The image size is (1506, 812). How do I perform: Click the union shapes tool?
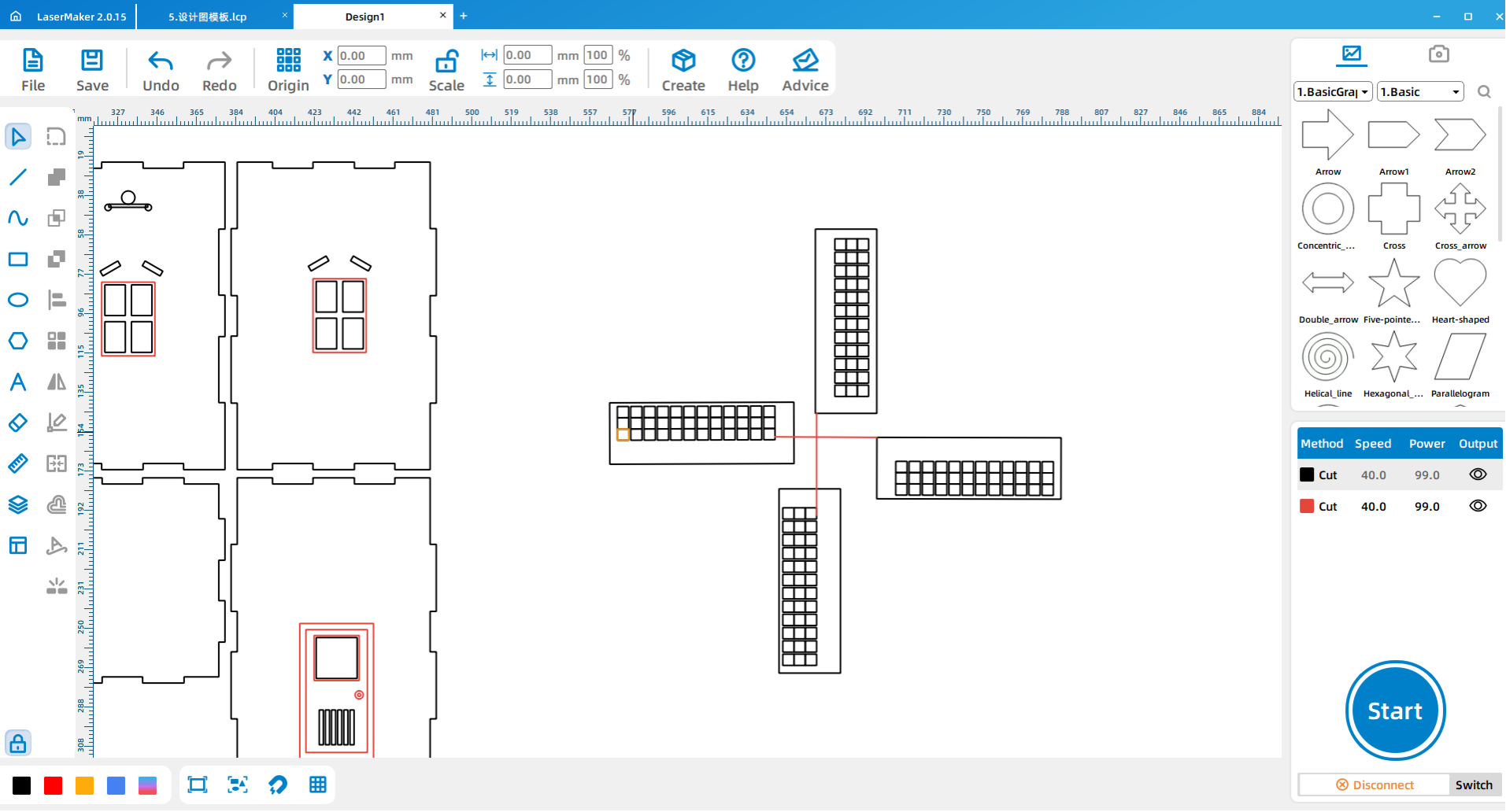[x=57, y=177]
